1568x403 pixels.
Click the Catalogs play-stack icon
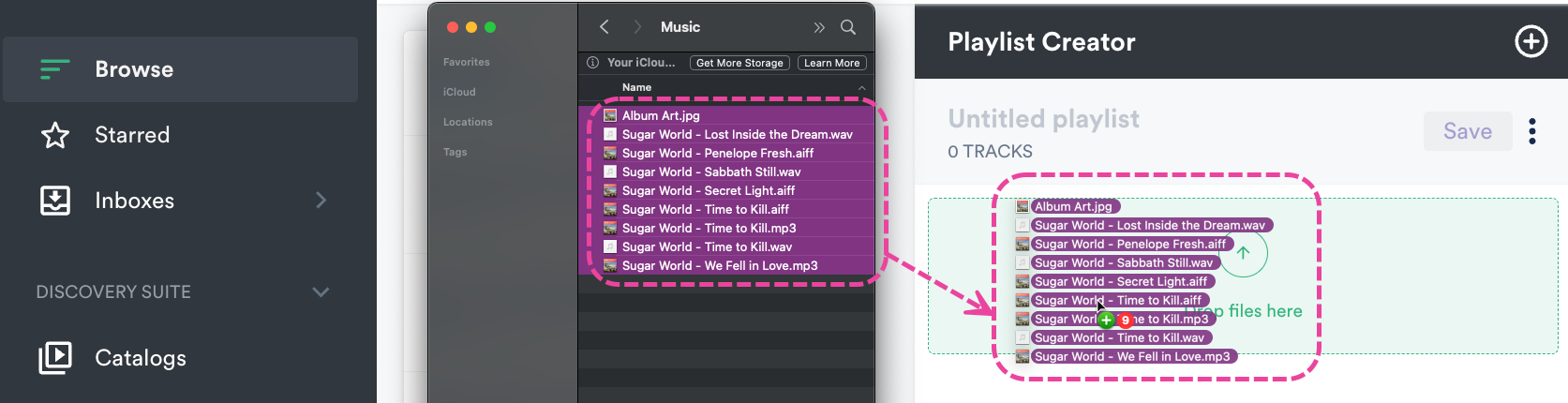55,357
